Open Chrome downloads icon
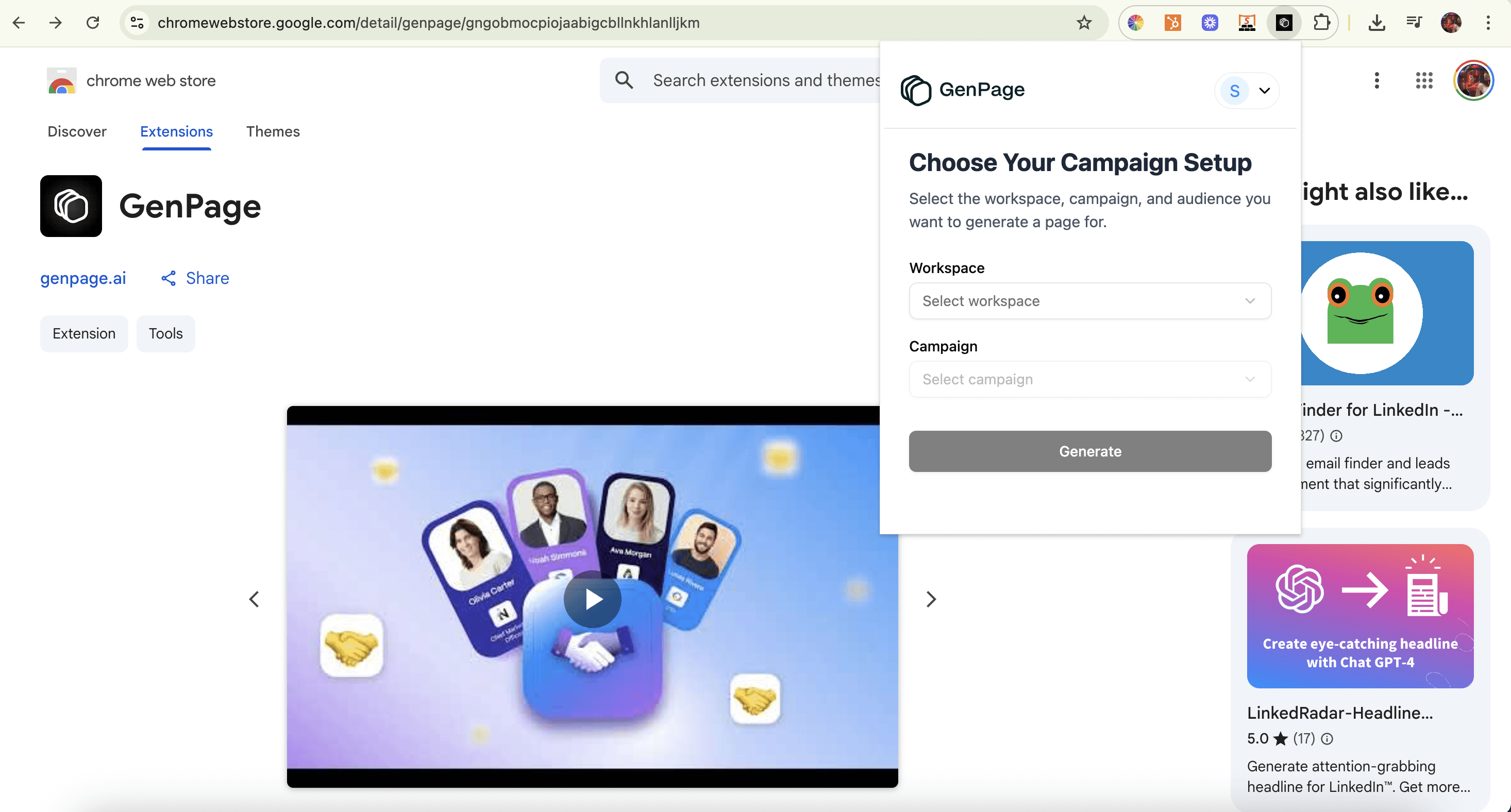1511x812 pixels. [x=1376, y=23]
